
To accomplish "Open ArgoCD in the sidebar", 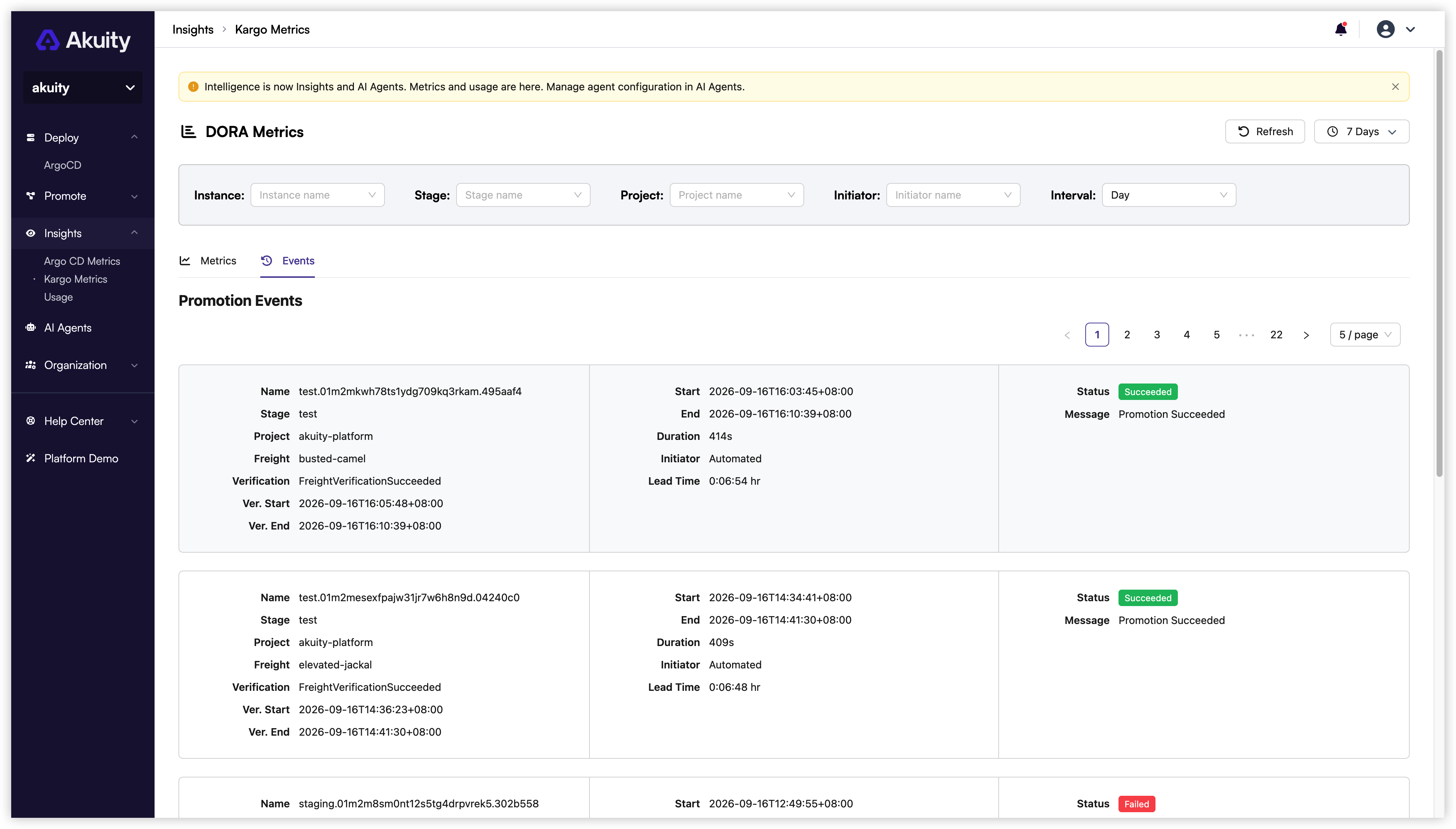I will [63, 165].
